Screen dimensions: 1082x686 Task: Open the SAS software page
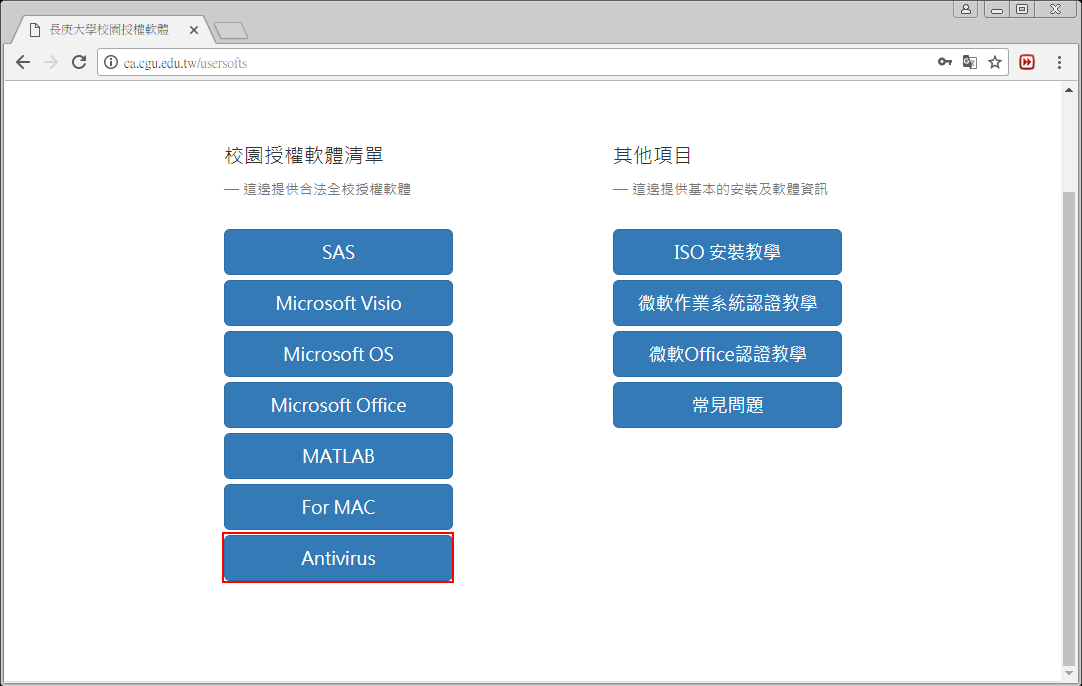pos(338,252)
